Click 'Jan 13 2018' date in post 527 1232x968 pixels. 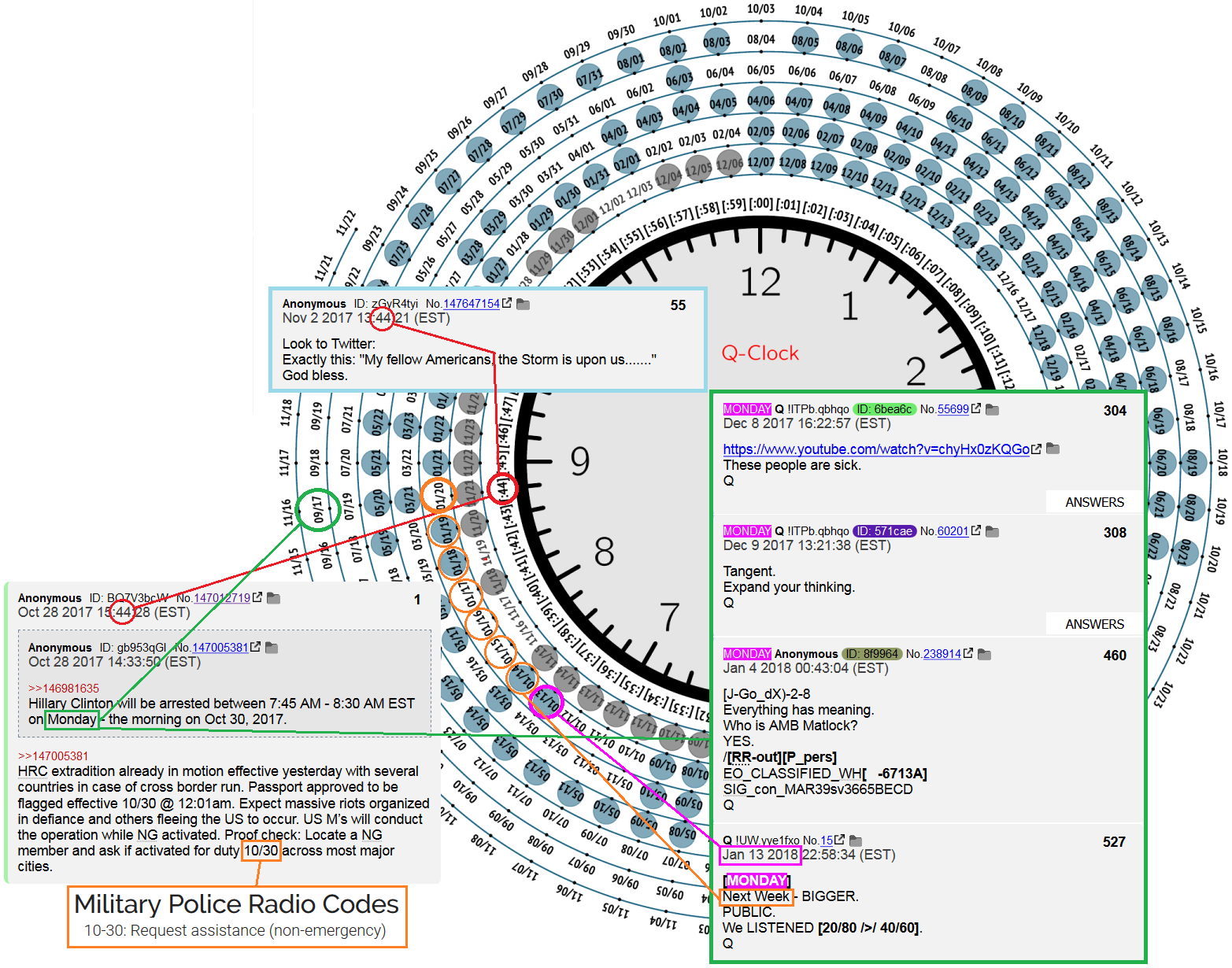(x=760, y=855)
